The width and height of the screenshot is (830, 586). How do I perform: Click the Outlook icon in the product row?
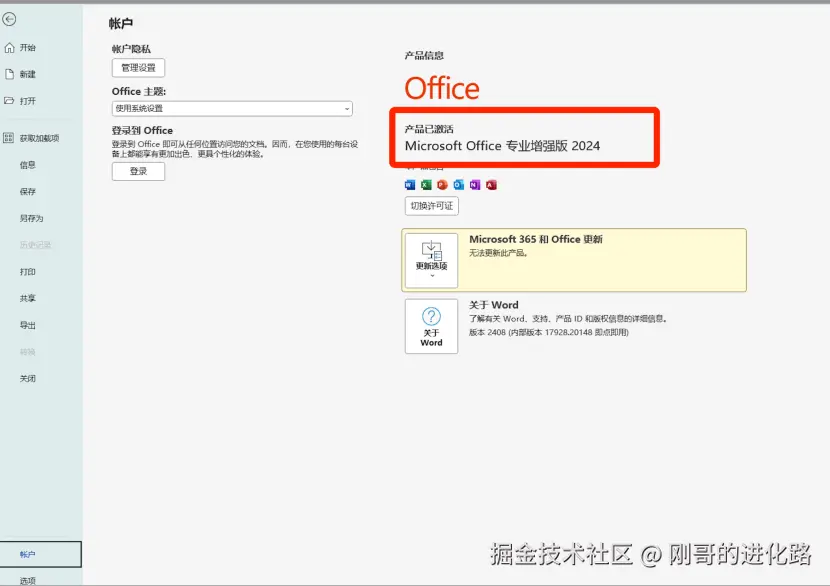[458, 184]
